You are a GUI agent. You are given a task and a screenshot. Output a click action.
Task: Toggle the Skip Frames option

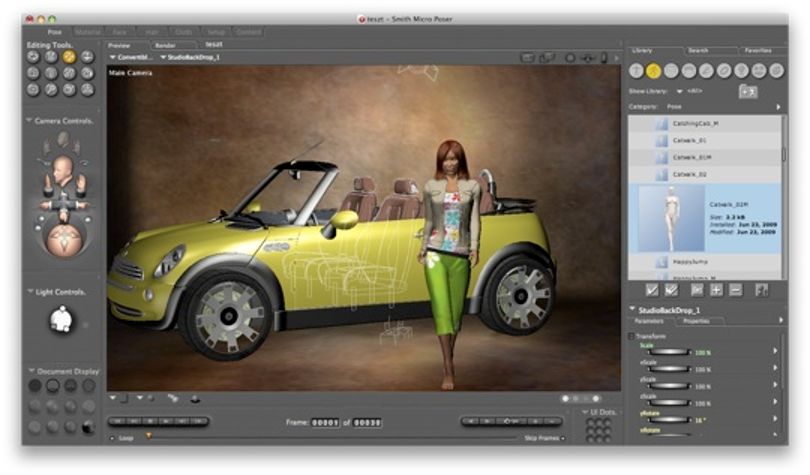click(563, 438)
